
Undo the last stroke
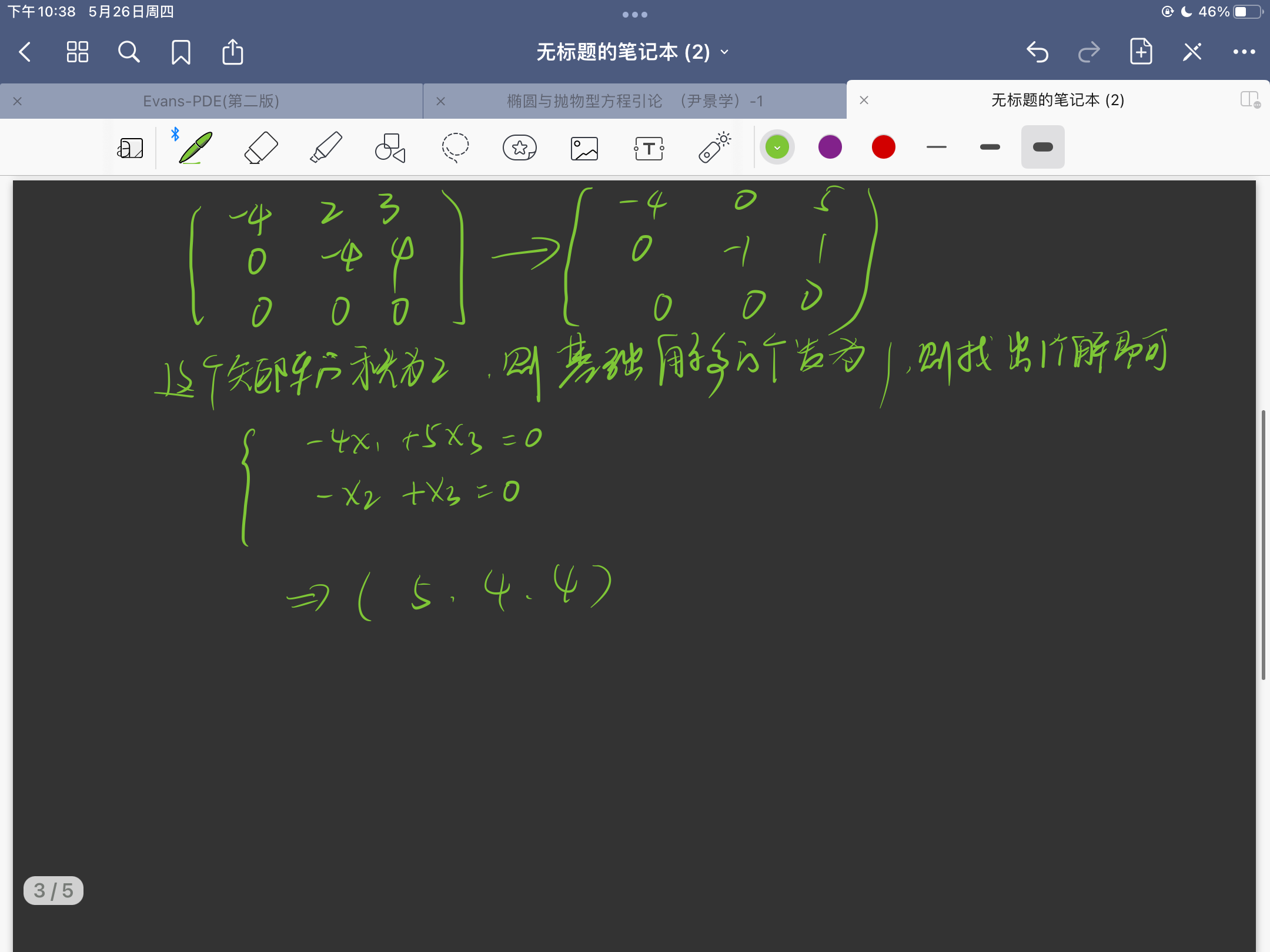[x=1037, y=52]
